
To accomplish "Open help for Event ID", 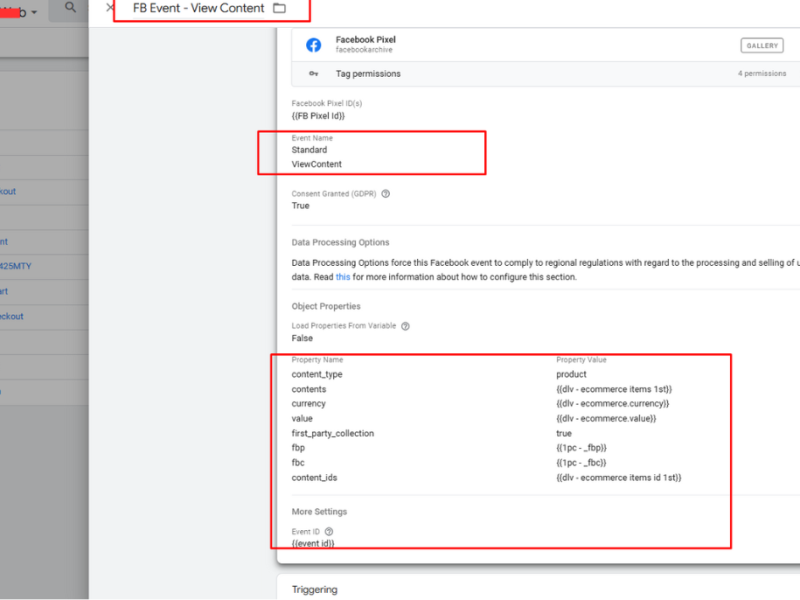I will click(x=329, y=532).
